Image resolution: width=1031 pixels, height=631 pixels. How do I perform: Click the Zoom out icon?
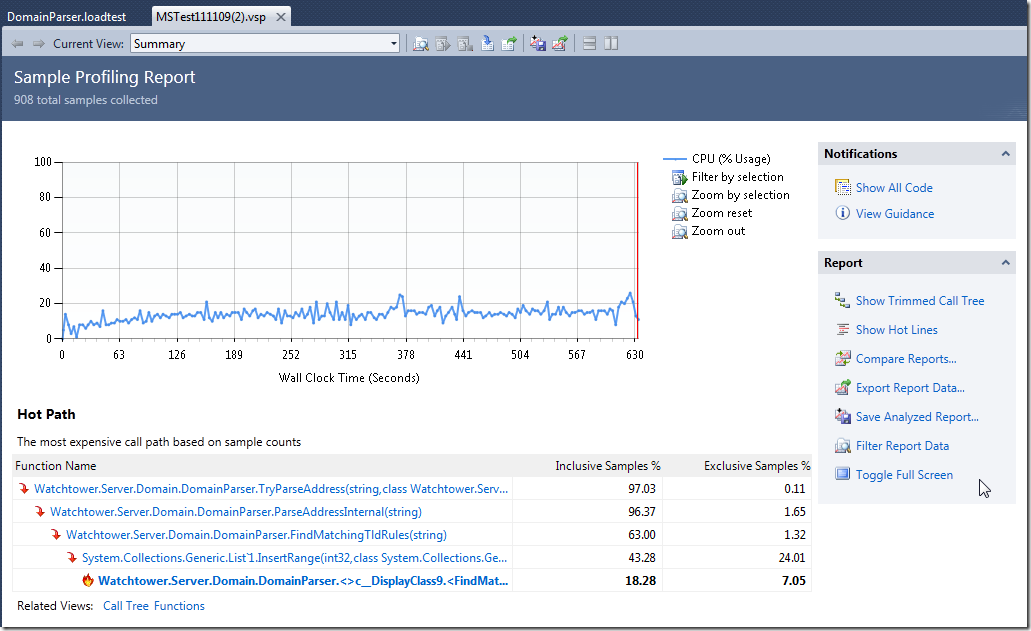tap(679, 231)
